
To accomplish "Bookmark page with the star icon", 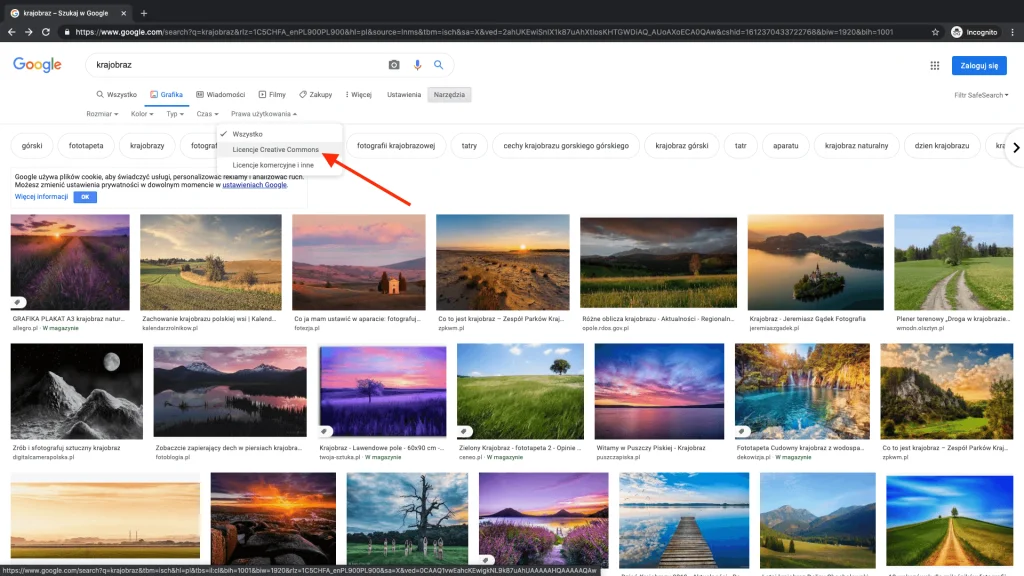I will click(x=935, y=32).
